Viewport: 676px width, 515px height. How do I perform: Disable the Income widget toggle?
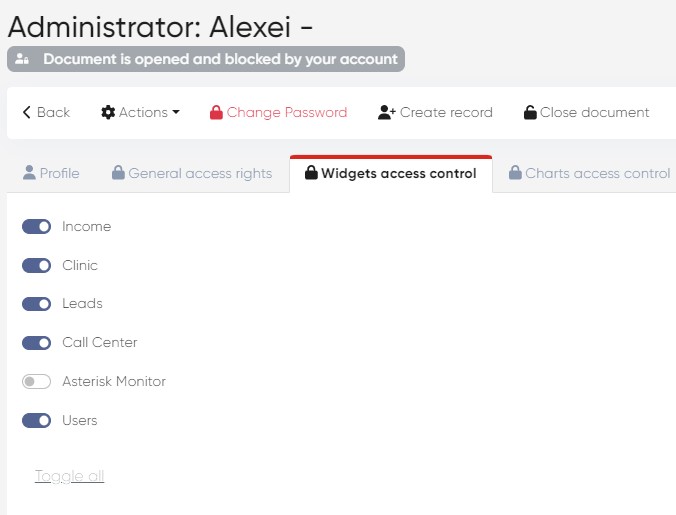click(x=37, y=227)
